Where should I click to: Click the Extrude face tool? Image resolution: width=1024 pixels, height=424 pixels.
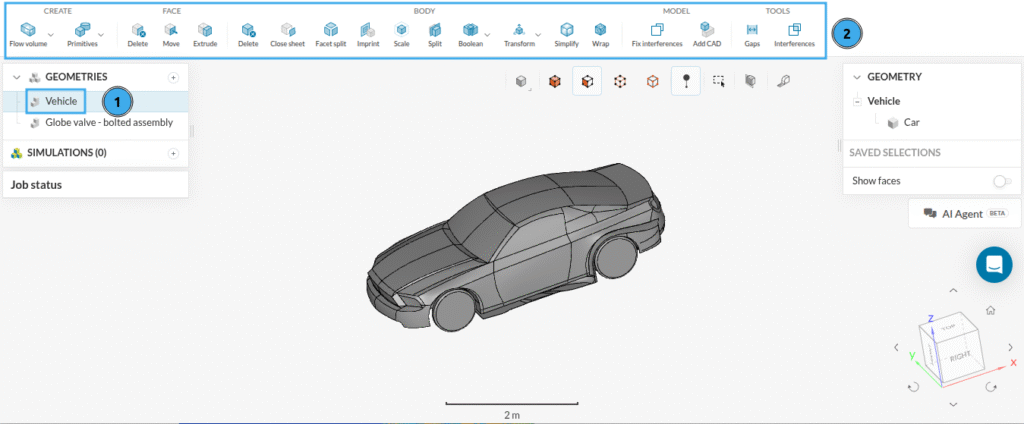pos(204,34)
